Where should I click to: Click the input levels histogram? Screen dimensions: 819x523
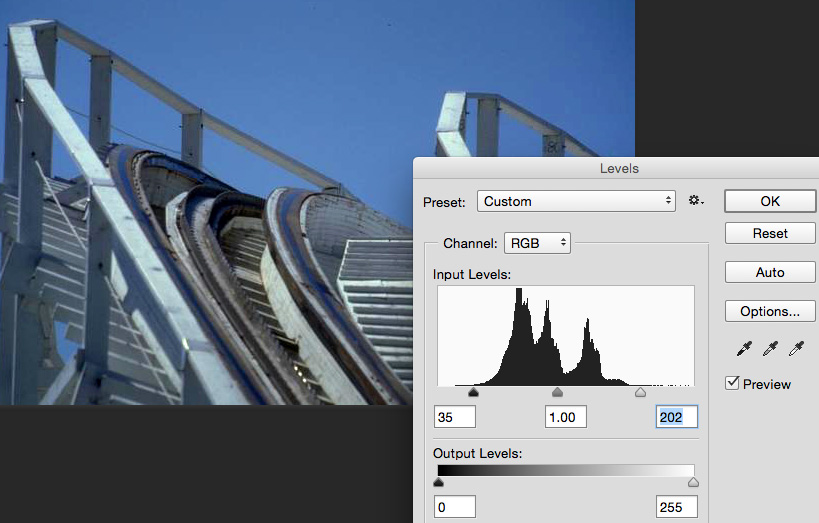click(566, 336)
